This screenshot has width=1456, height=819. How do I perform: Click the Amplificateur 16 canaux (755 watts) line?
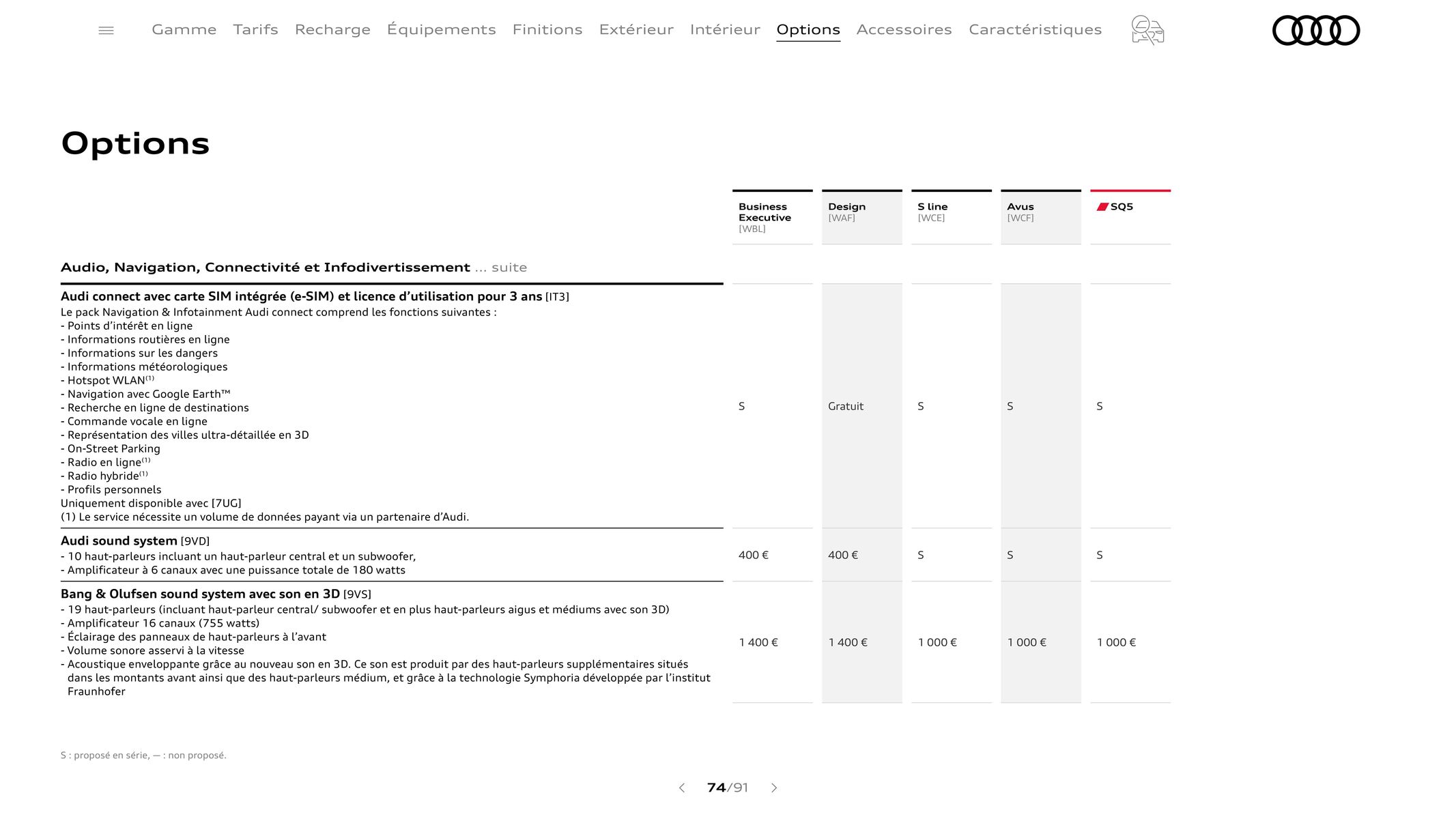pyautogui.click(x=160, y=623)
